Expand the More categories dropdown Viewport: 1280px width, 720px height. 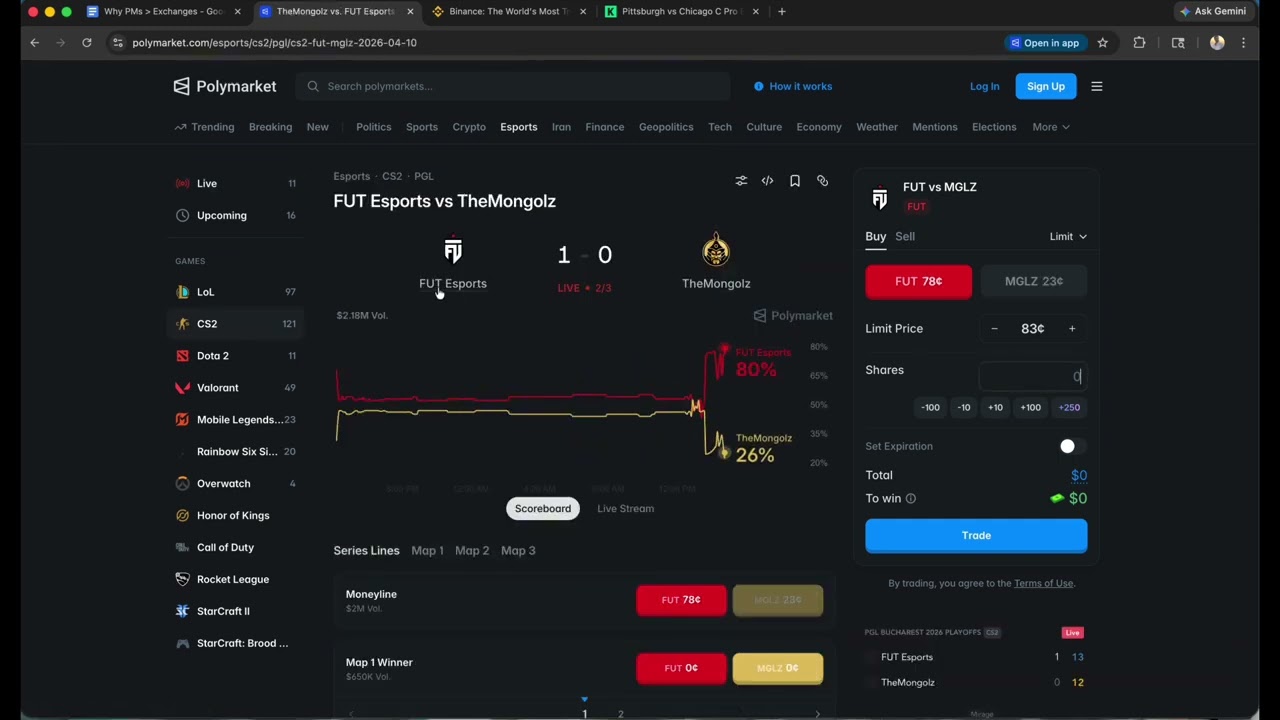[x=1051, y=127]
